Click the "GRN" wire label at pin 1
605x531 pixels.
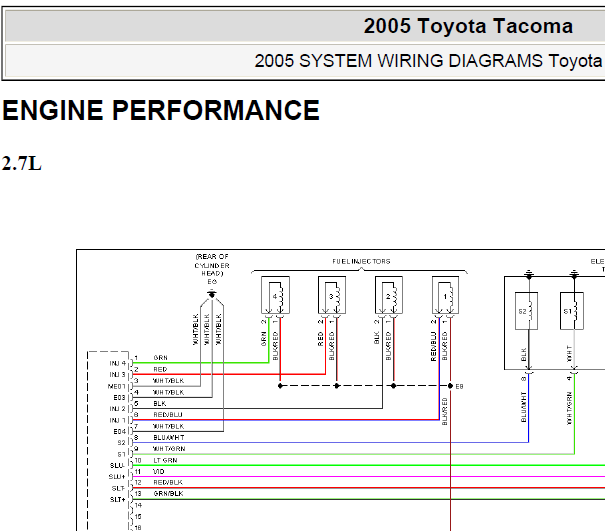click(x=161, y=358)
